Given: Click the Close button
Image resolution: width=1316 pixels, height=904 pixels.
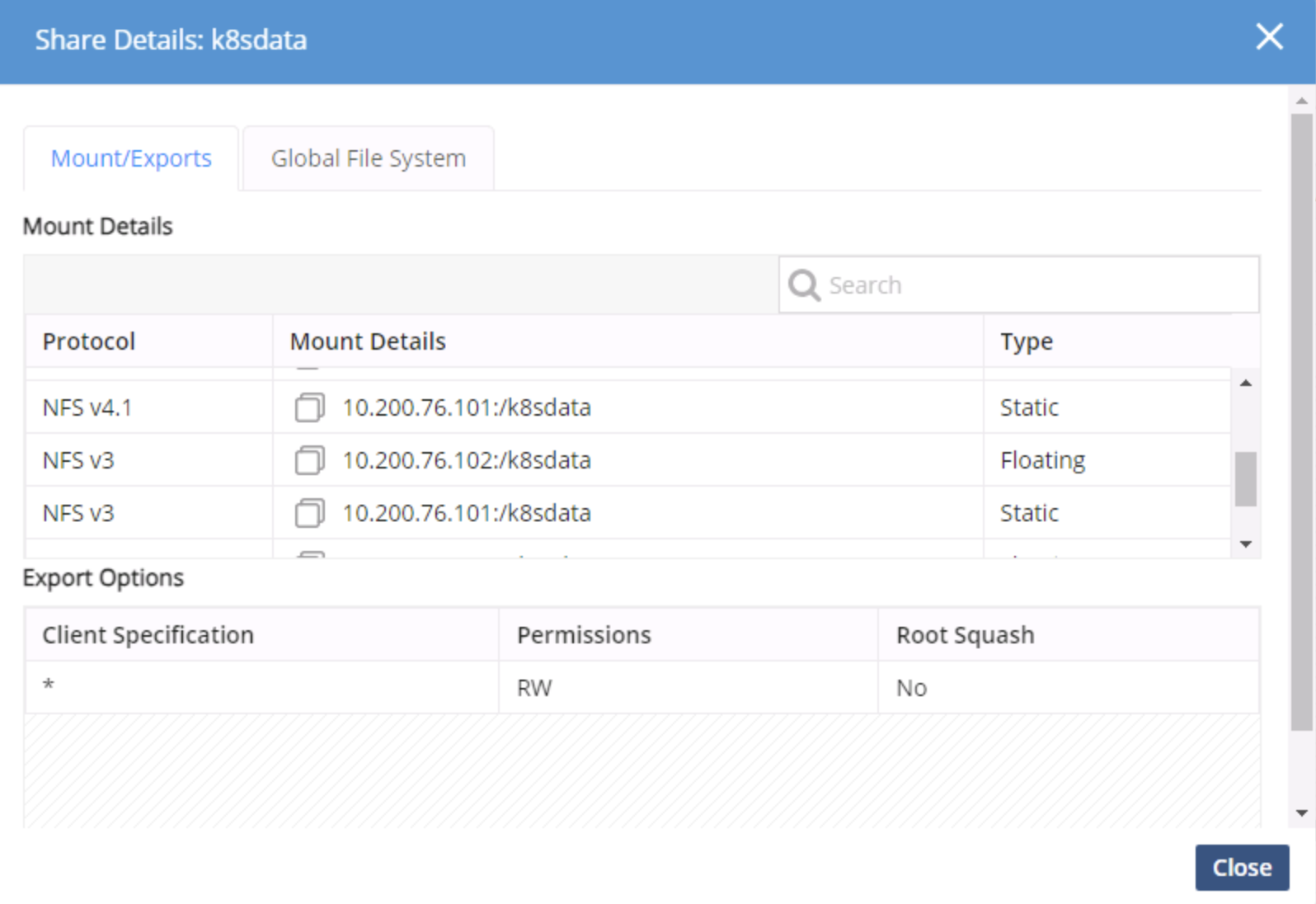Looking at the screenshot, I should coord(1242,868).
